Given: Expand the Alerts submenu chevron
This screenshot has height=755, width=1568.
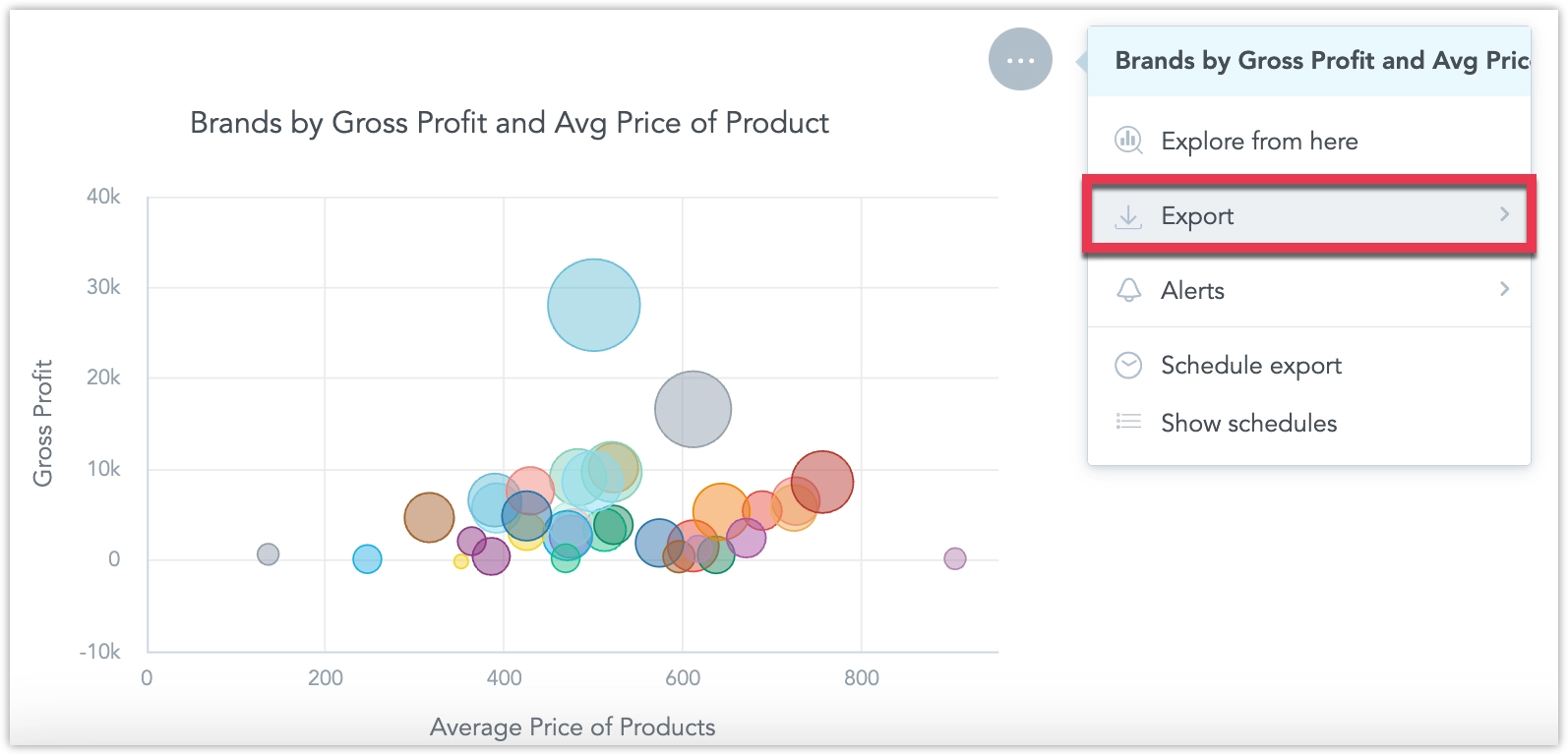Looking at the screenshot, I should tap(1504, 289).
